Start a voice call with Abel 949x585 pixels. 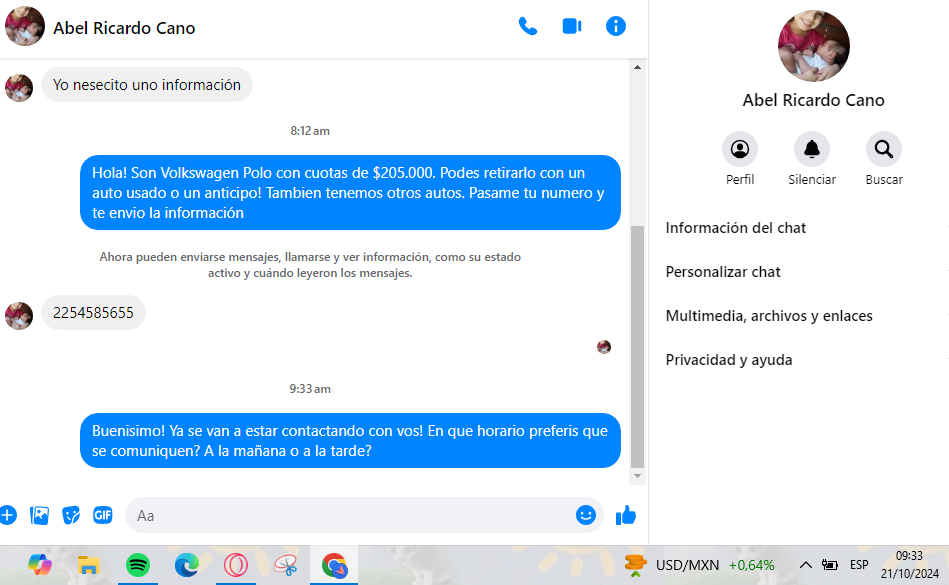click(x=527, y=27)
